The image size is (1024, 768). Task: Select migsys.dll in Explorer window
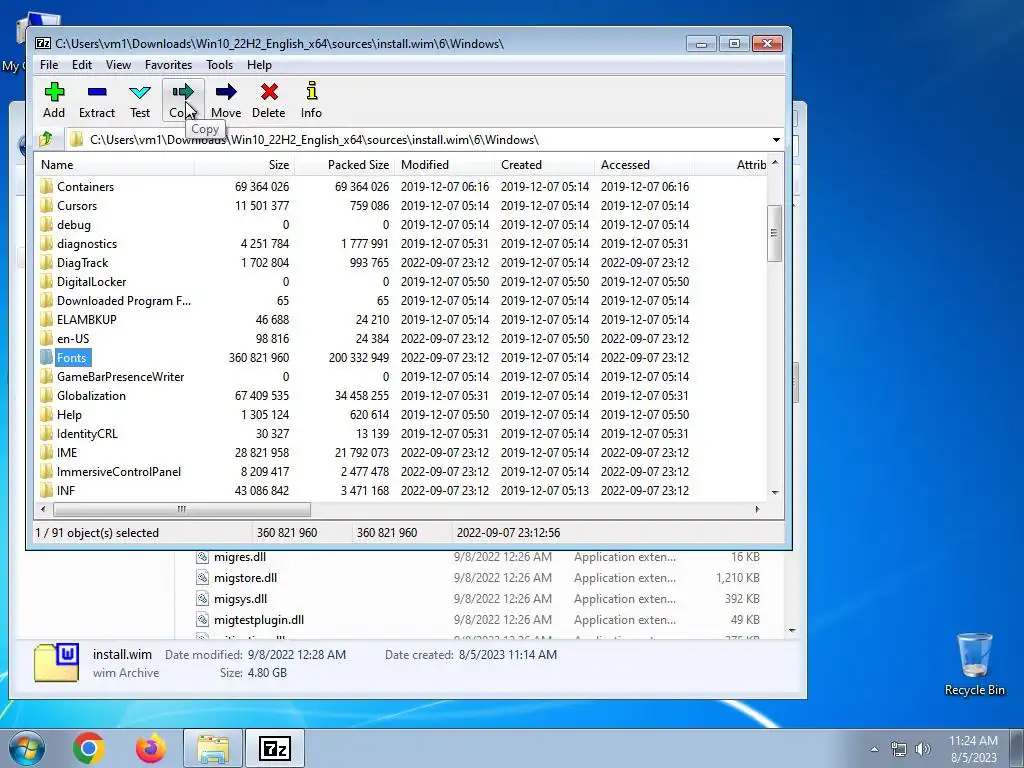[240, 598]
